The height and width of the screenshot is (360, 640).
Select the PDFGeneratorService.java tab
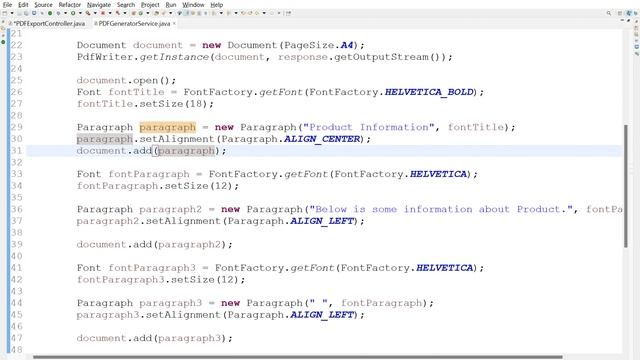[x=134, y=24]
